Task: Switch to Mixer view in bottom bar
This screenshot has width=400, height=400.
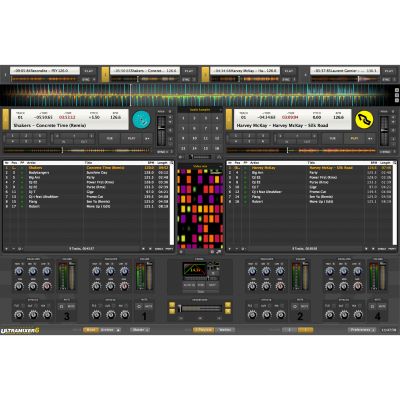Action: click(x=91, y=330)
